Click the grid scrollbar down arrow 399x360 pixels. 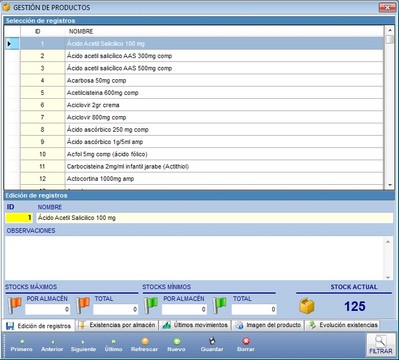[x=389, y=185]
